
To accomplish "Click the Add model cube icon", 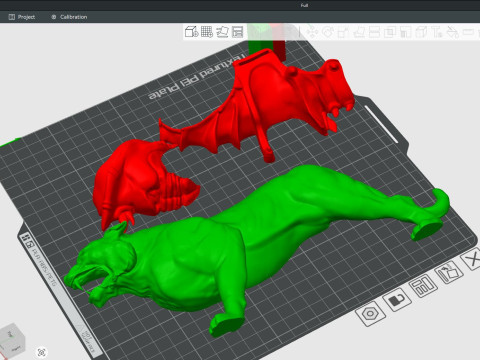I will (x=192, y=32).
